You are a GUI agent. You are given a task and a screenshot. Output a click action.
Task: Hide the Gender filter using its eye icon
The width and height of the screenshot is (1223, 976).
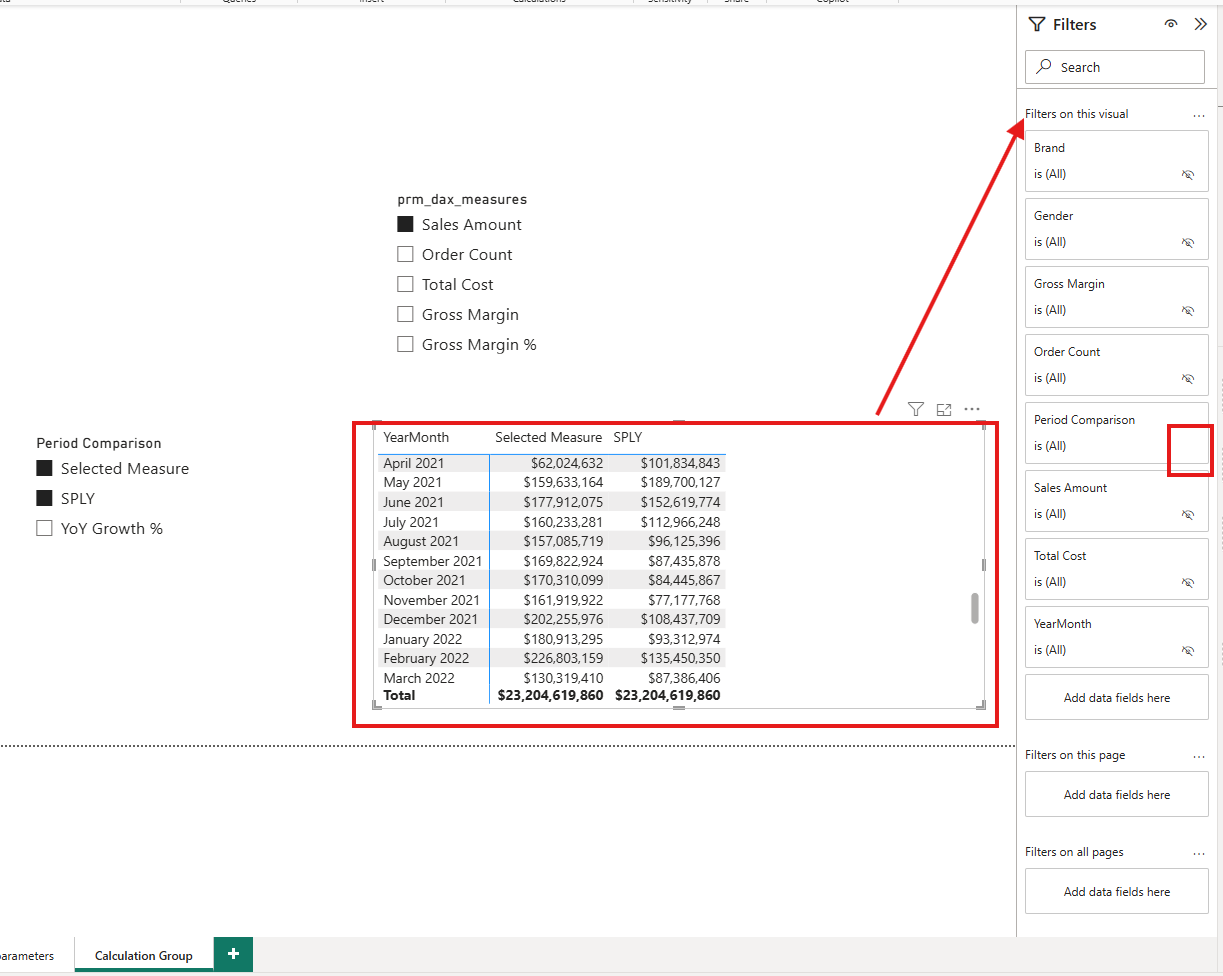click(x=1188, y=242)
